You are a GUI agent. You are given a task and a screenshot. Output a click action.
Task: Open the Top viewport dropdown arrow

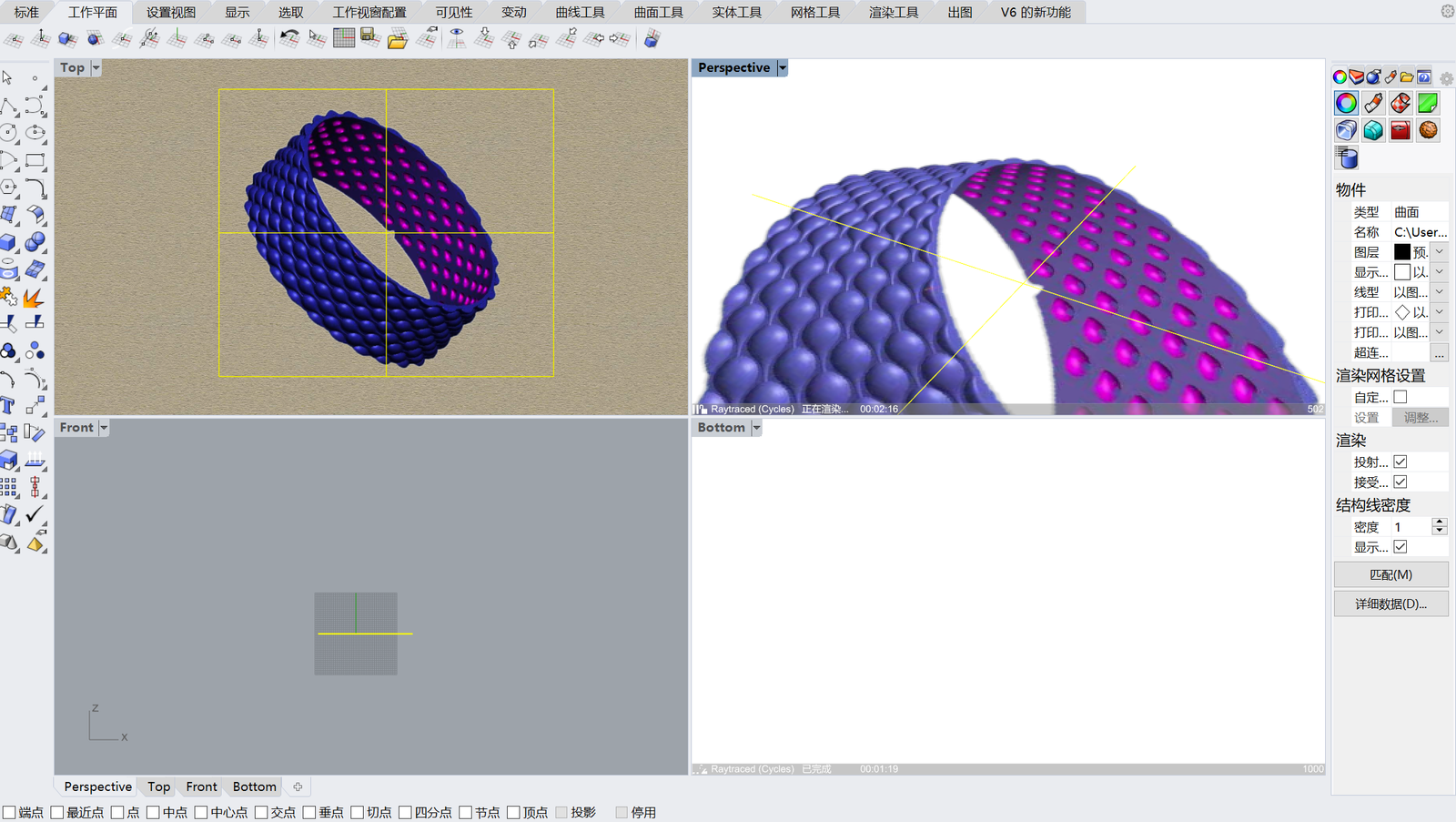tap(96, 67)
